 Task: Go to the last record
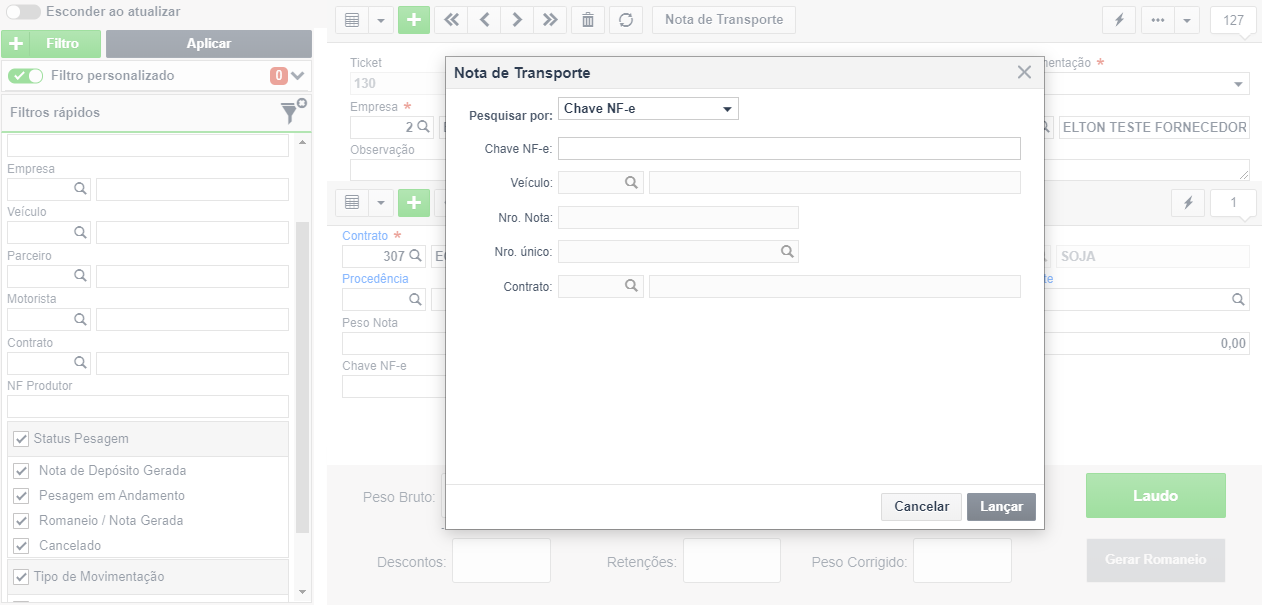pyautogui.click(x=550, y=20)
